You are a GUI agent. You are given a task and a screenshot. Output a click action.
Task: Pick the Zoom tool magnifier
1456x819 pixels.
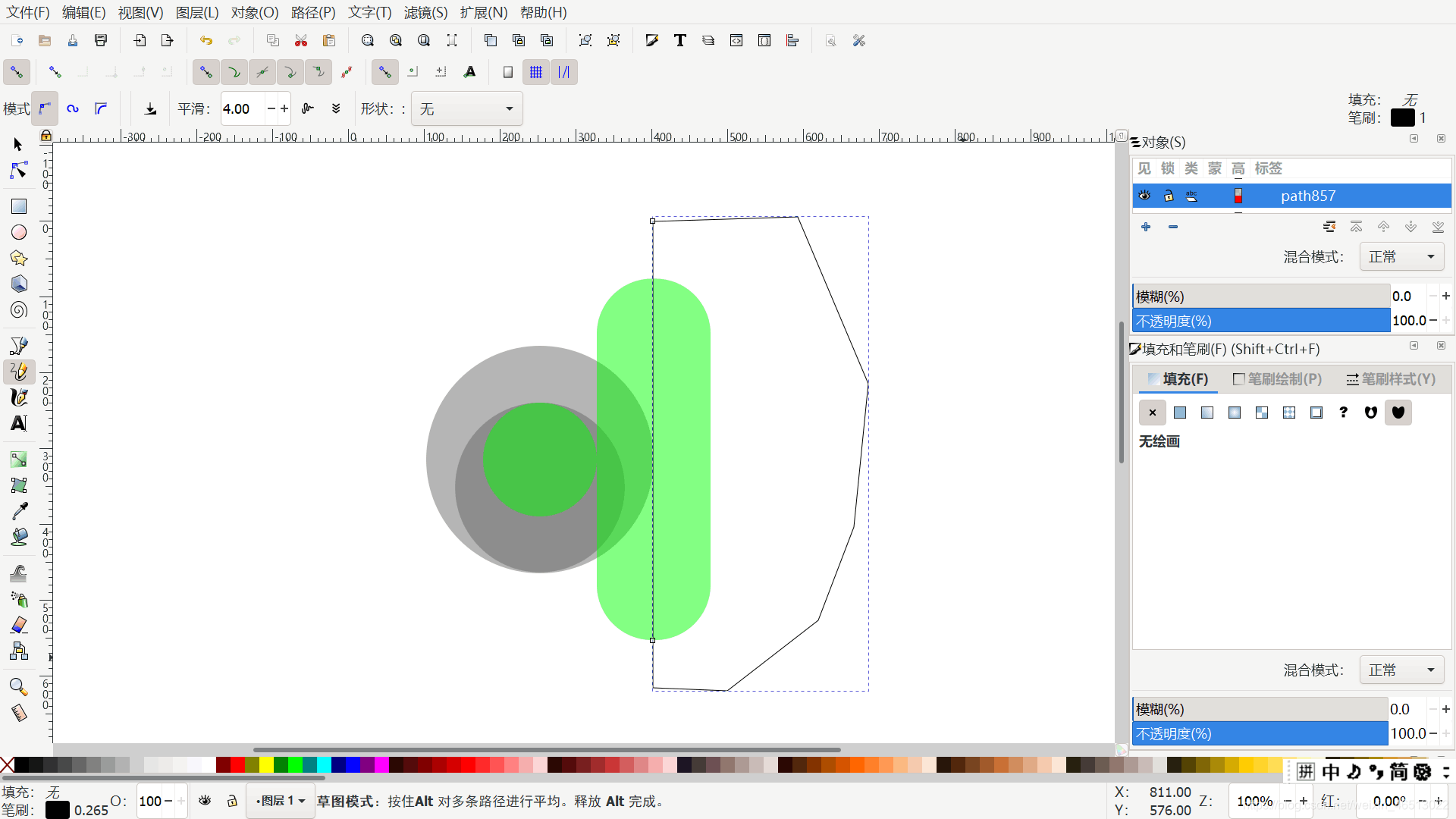click(19, 687)
